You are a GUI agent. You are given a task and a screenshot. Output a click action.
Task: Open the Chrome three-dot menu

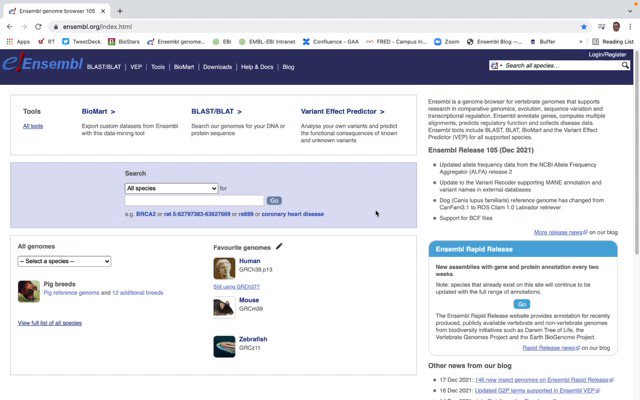pyautogui.click(x=630, y=27)
